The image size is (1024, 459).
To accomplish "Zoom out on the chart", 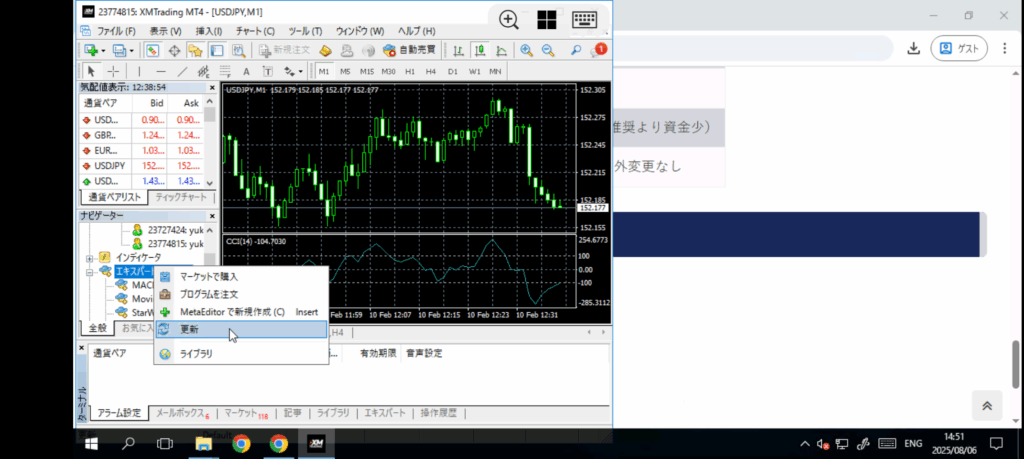I will [547, 50].
